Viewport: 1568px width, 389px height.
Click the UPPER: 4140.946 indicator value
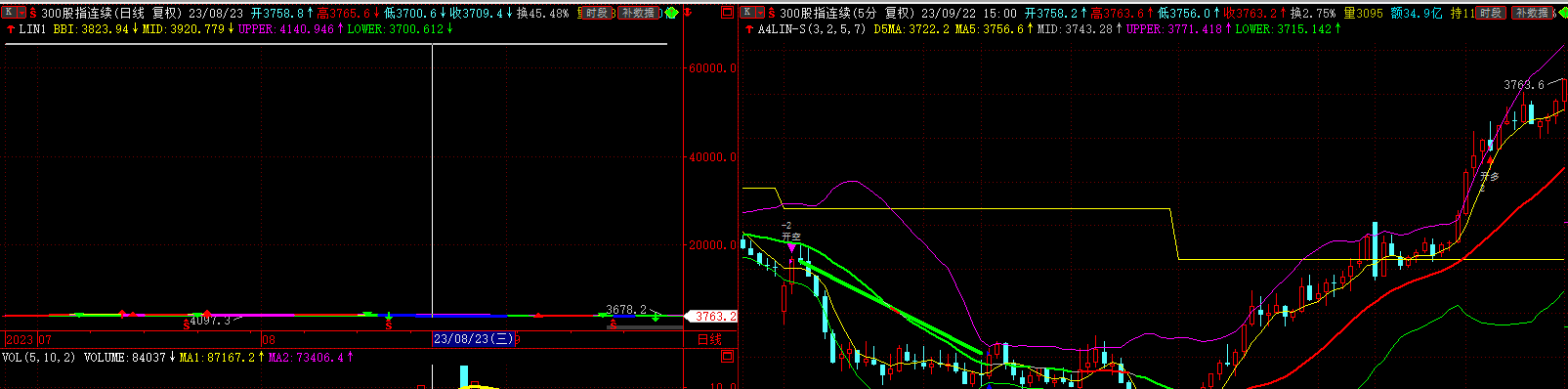tap(286, 29)
